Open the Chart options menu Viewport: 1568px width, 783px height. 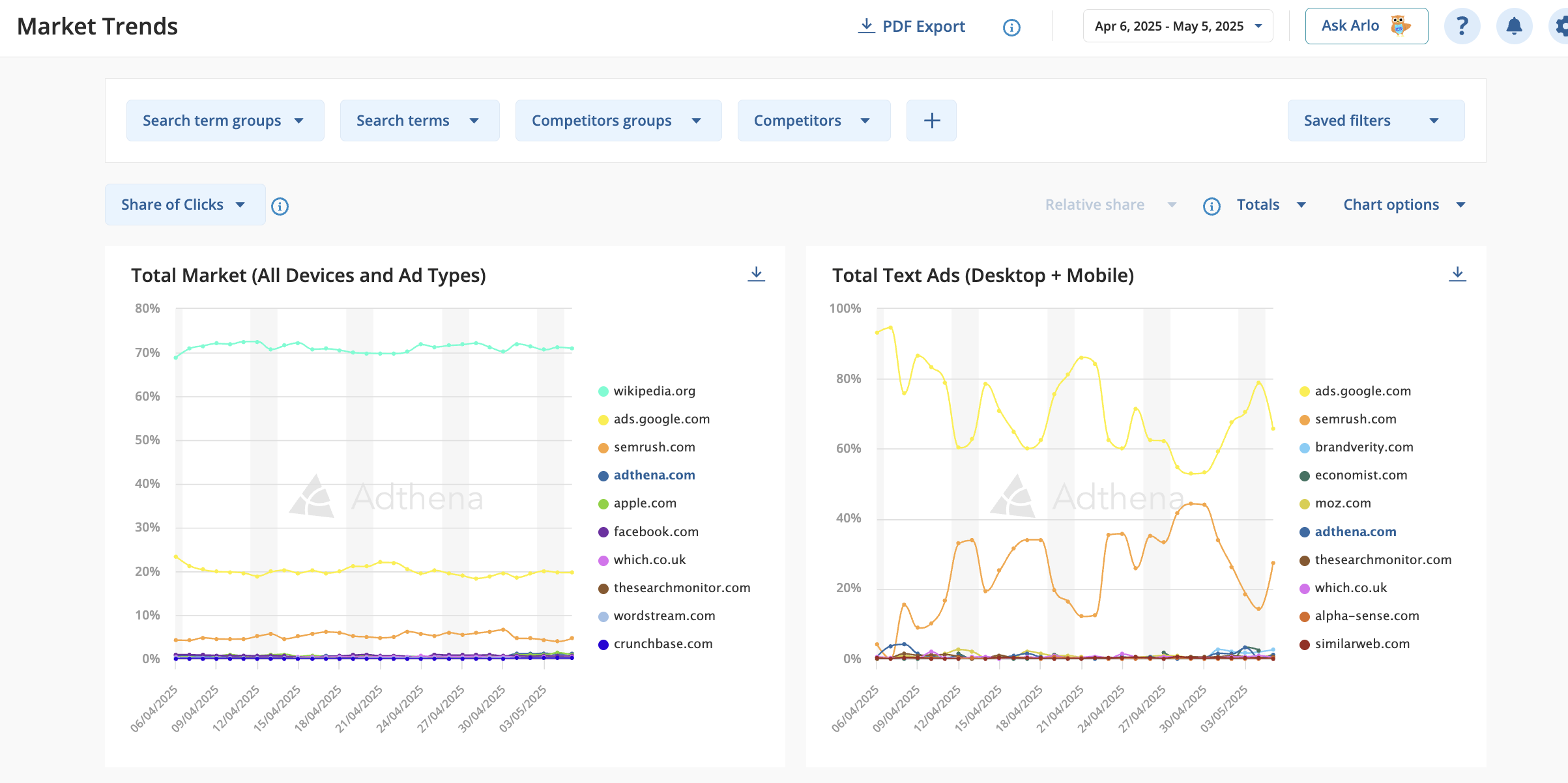(x=1404, y=205)
